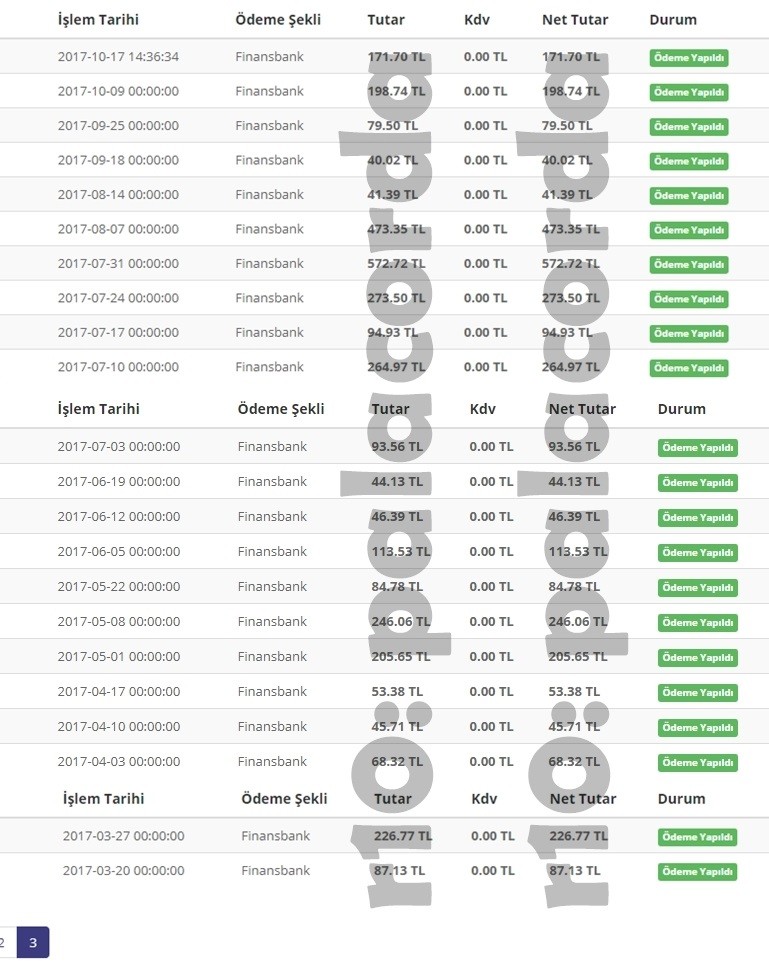The width and height of the screenshot is (769, 961).
Task: Click the first Net Tutar column header
Action: pos(575,20)
